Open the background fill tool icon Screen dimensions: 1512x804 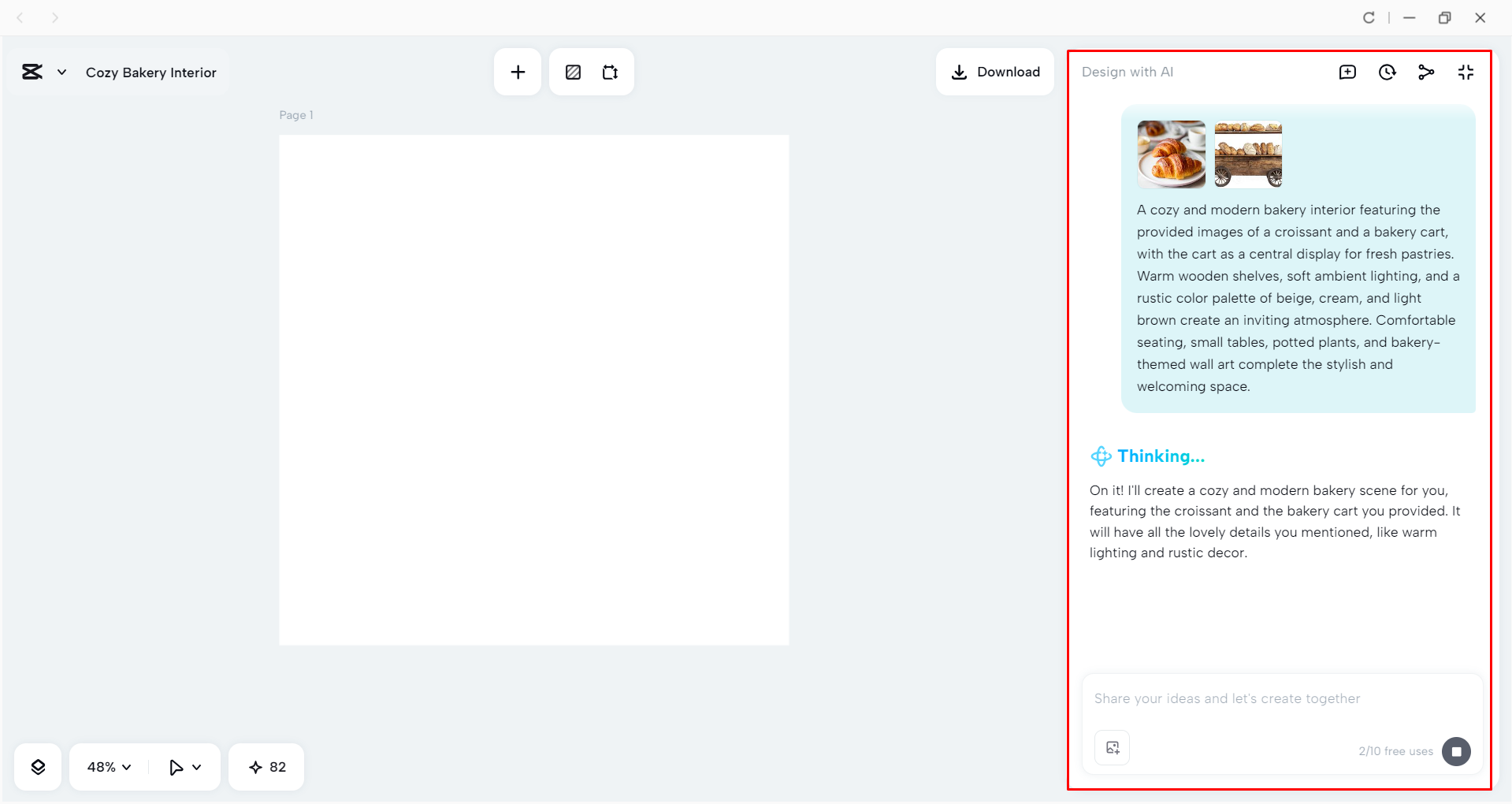pos(573,73)
